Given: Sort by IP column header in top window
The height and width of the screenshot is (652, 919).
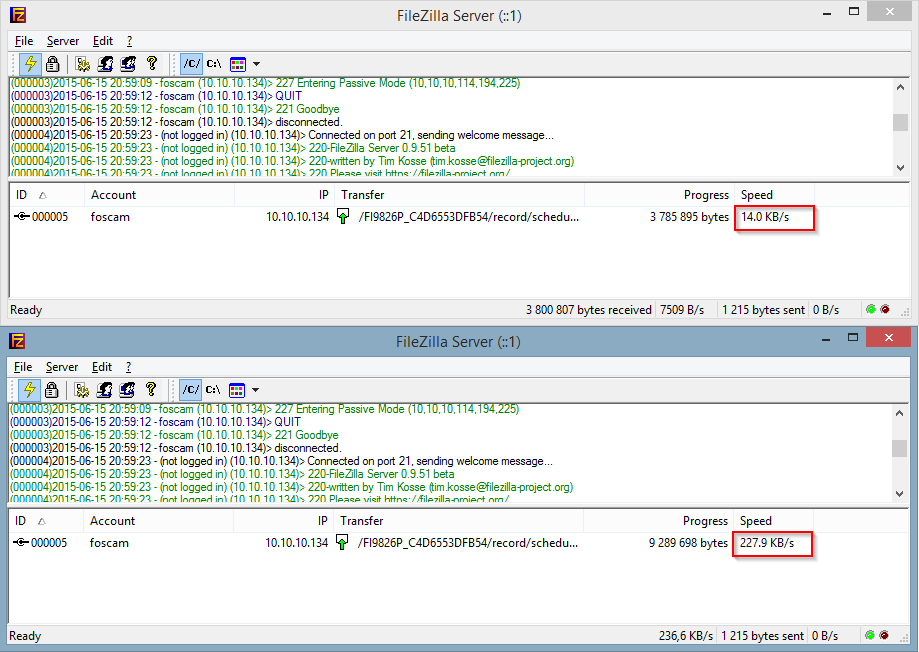Looking at the screenshot, I should click(284, 195).
